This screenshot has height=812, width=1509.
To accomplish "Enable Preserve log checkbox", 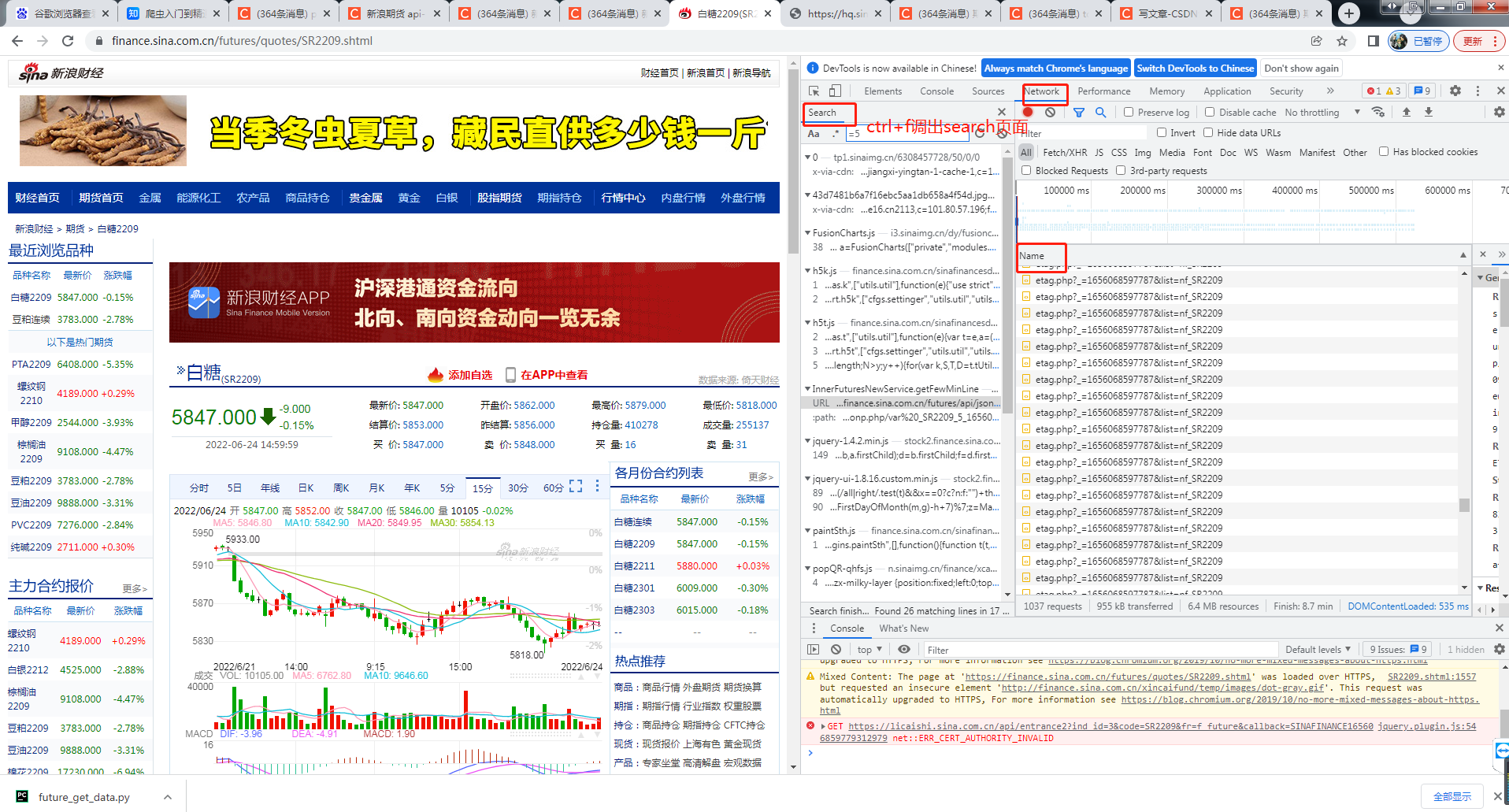I will [1129, 113].
